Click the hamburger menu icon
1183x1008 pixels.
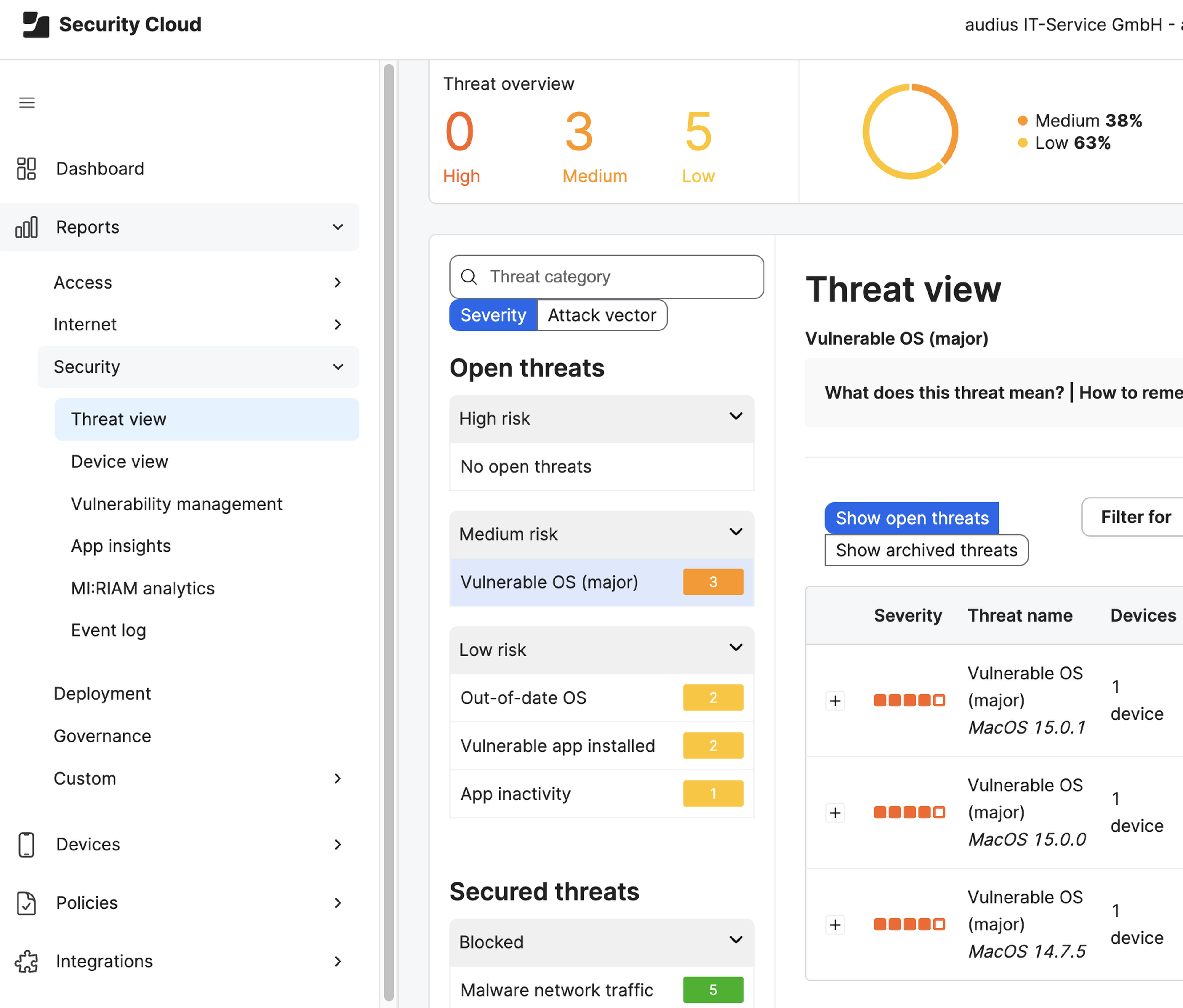27,103
